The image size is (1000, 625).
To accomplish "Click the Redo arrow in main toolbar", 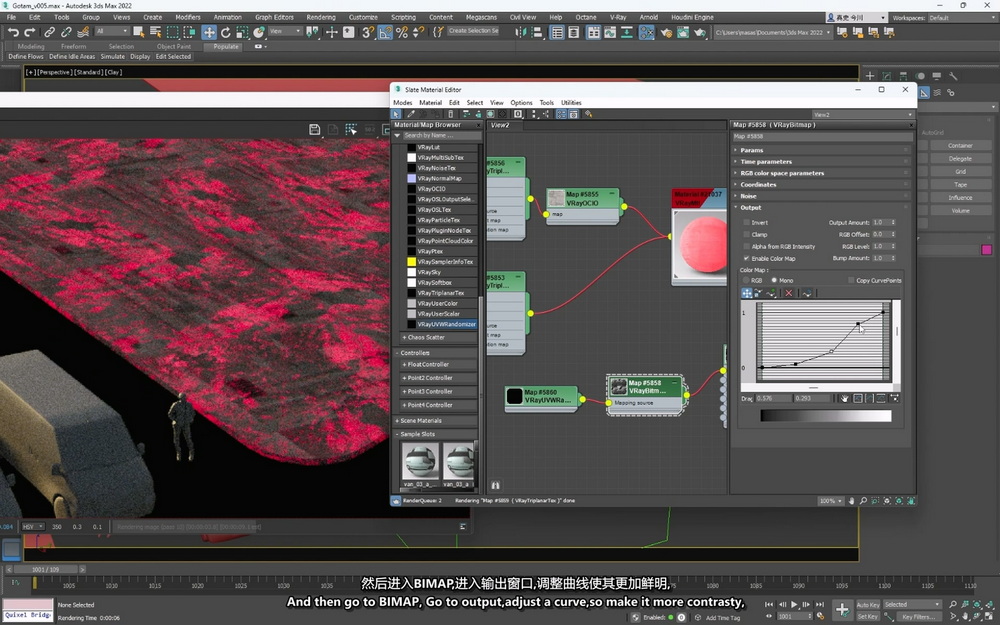I will 30,32.
